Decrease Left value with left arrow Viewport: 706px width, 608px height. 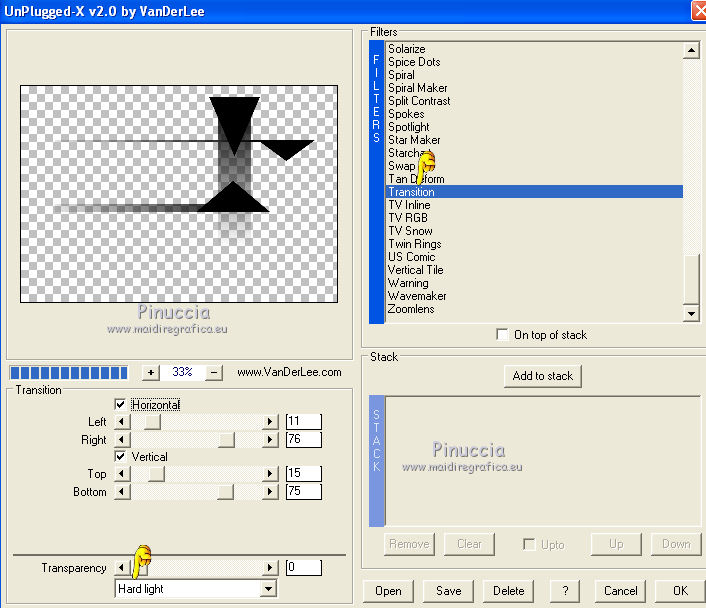pyautogui.click(x=122, y=422)
